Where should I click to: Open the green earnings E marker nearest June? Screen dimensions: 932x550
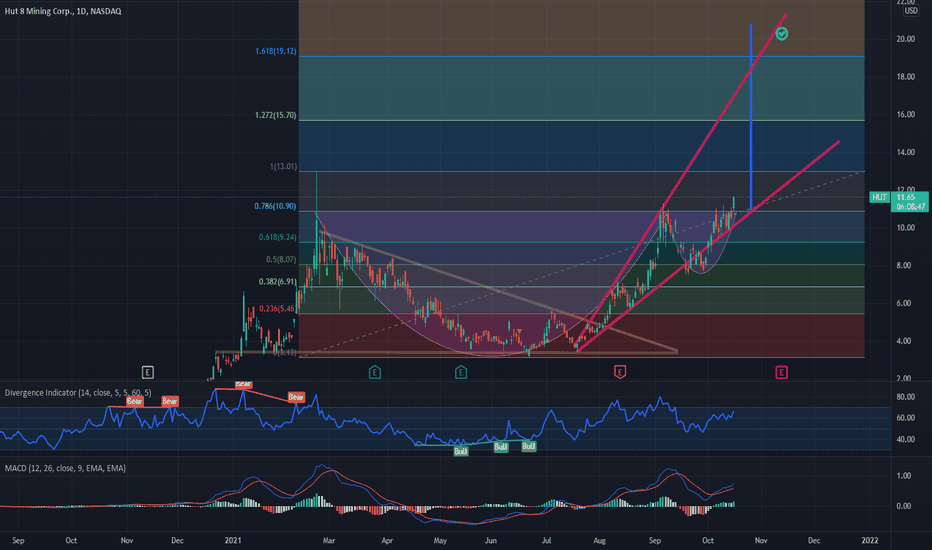(x=461, y=373)
